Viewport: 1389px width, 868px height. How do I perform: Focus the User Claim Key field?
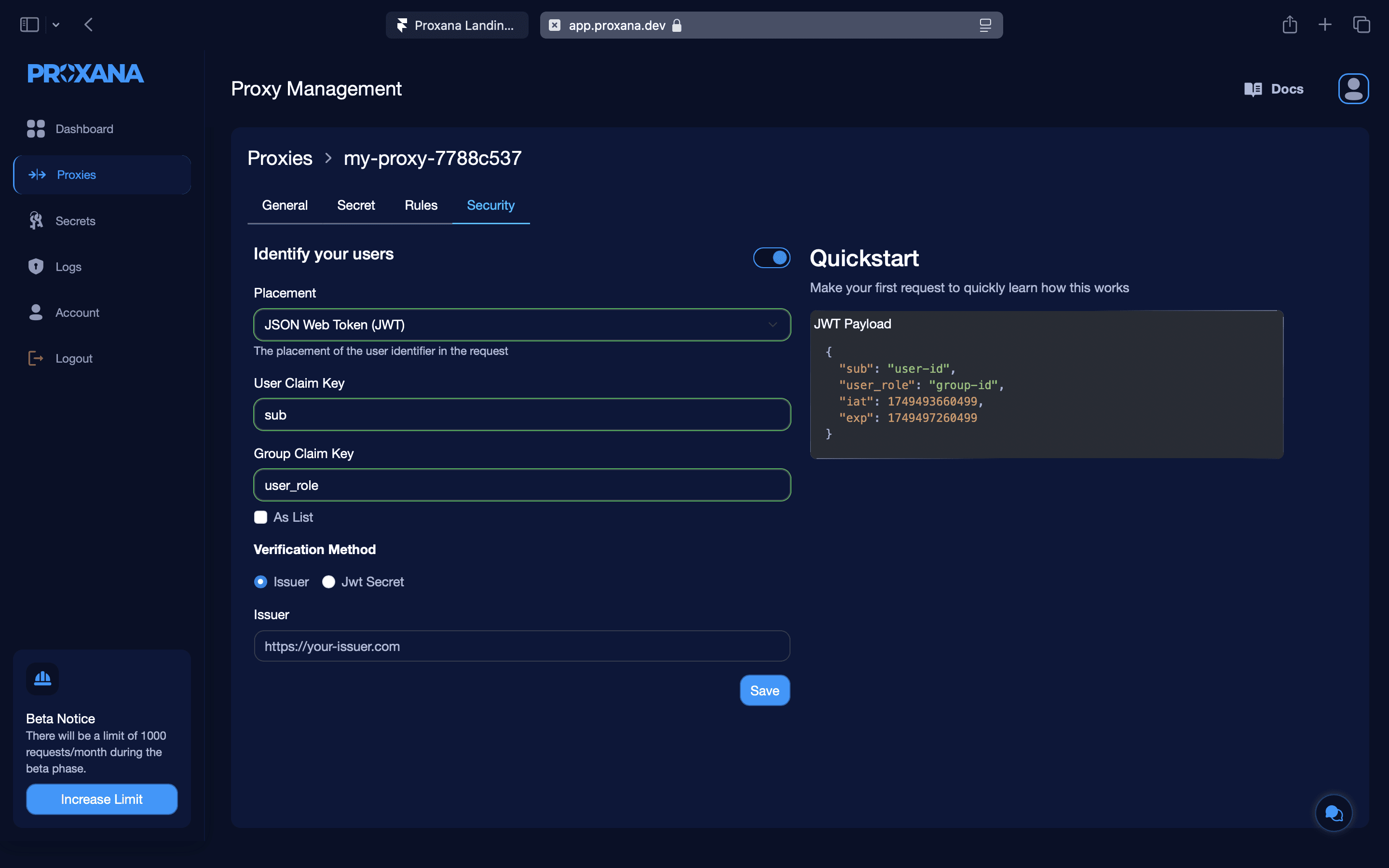tap(522, 415)
